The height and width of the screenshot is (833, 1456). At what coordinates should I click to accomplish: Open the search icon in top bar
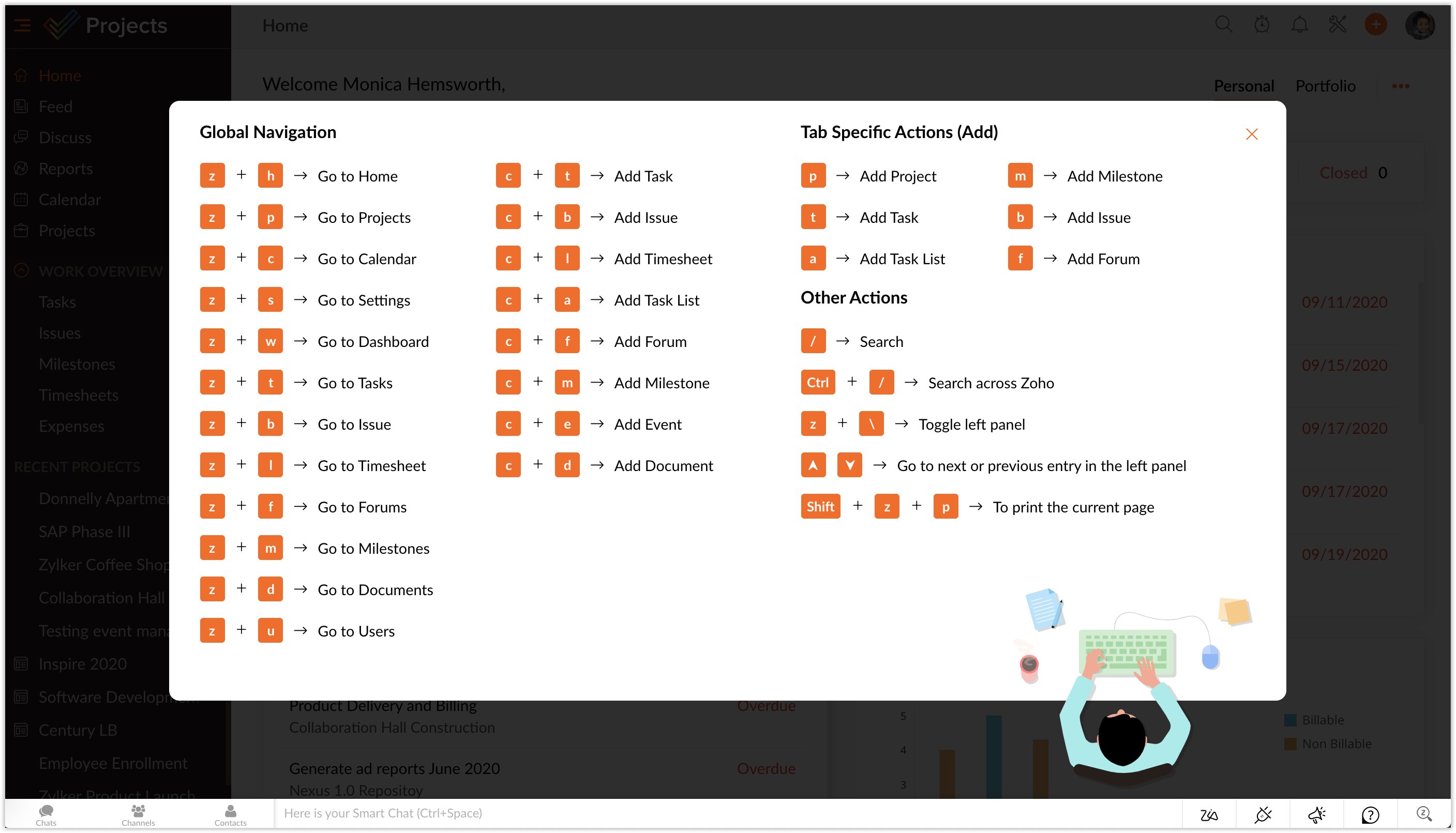coord(1223,25)
